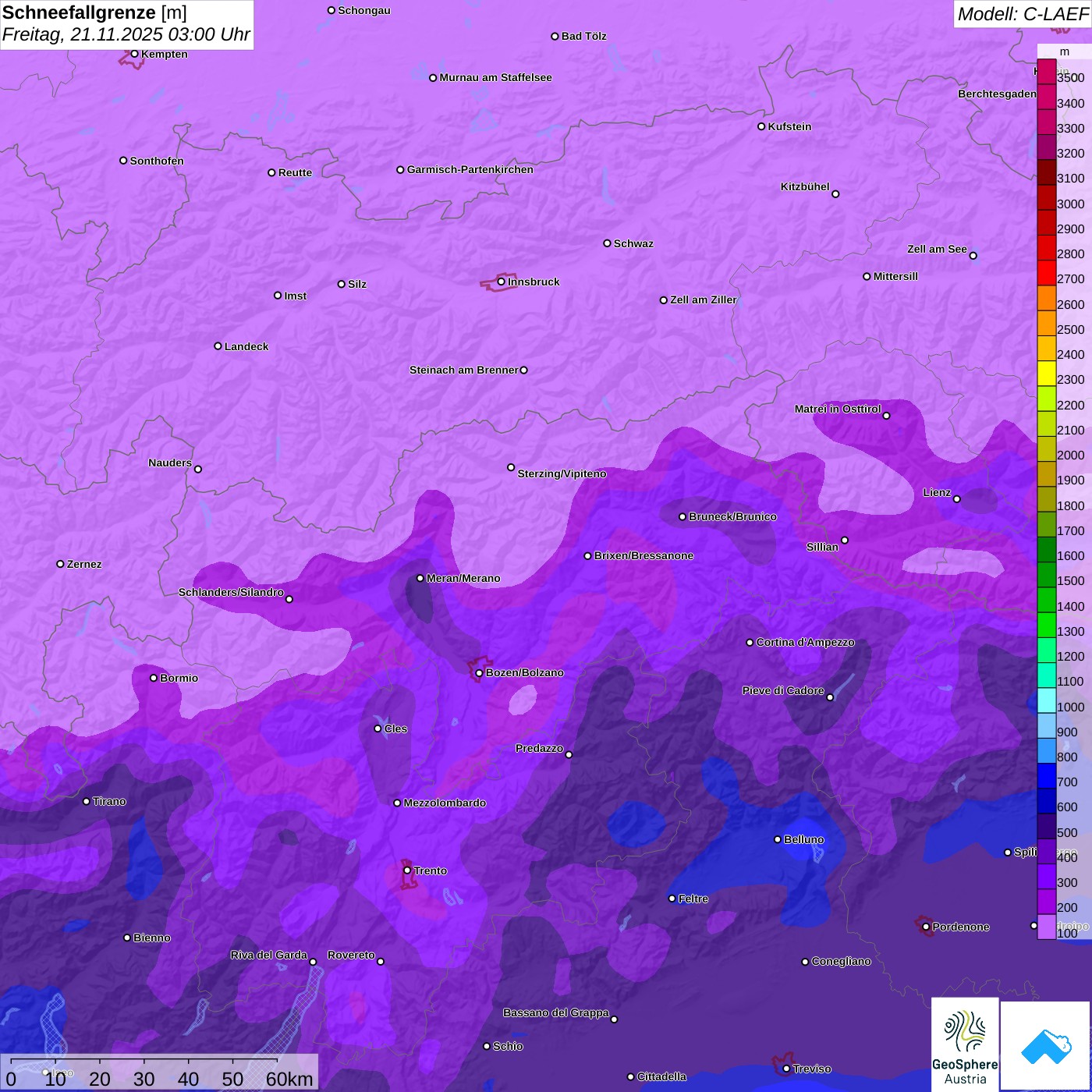Click the 'Steinach am Brenner' label

(464, 370)
